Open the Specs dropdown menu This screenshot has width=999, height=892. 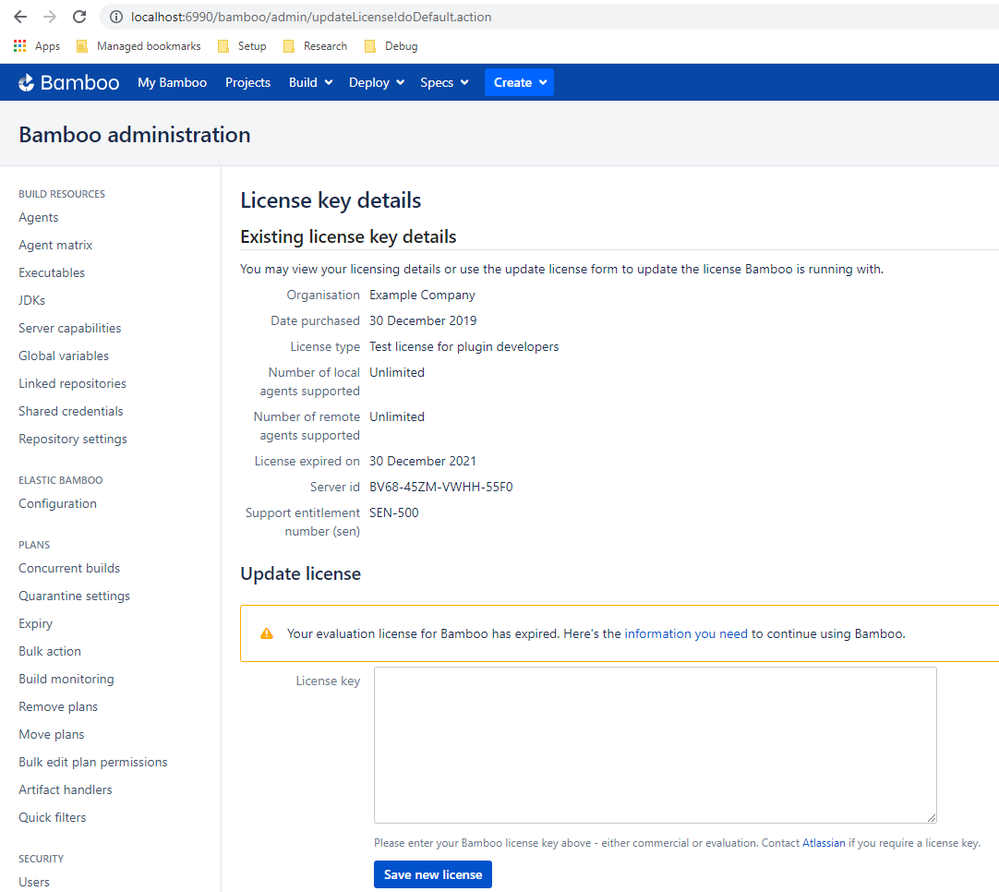pyautogui.click(x=444, y=83)
